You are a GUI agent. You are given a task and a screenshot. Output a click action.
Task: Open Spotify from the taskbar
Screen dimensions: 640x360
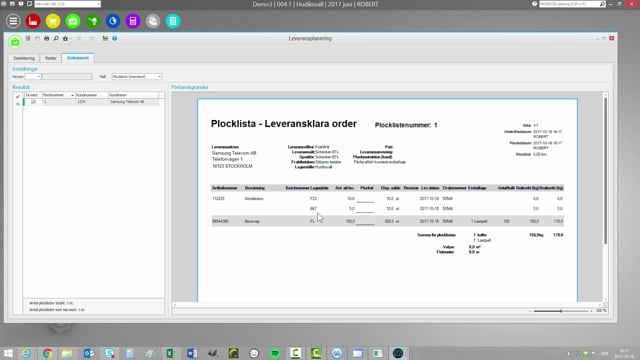(x=275, y=353)
